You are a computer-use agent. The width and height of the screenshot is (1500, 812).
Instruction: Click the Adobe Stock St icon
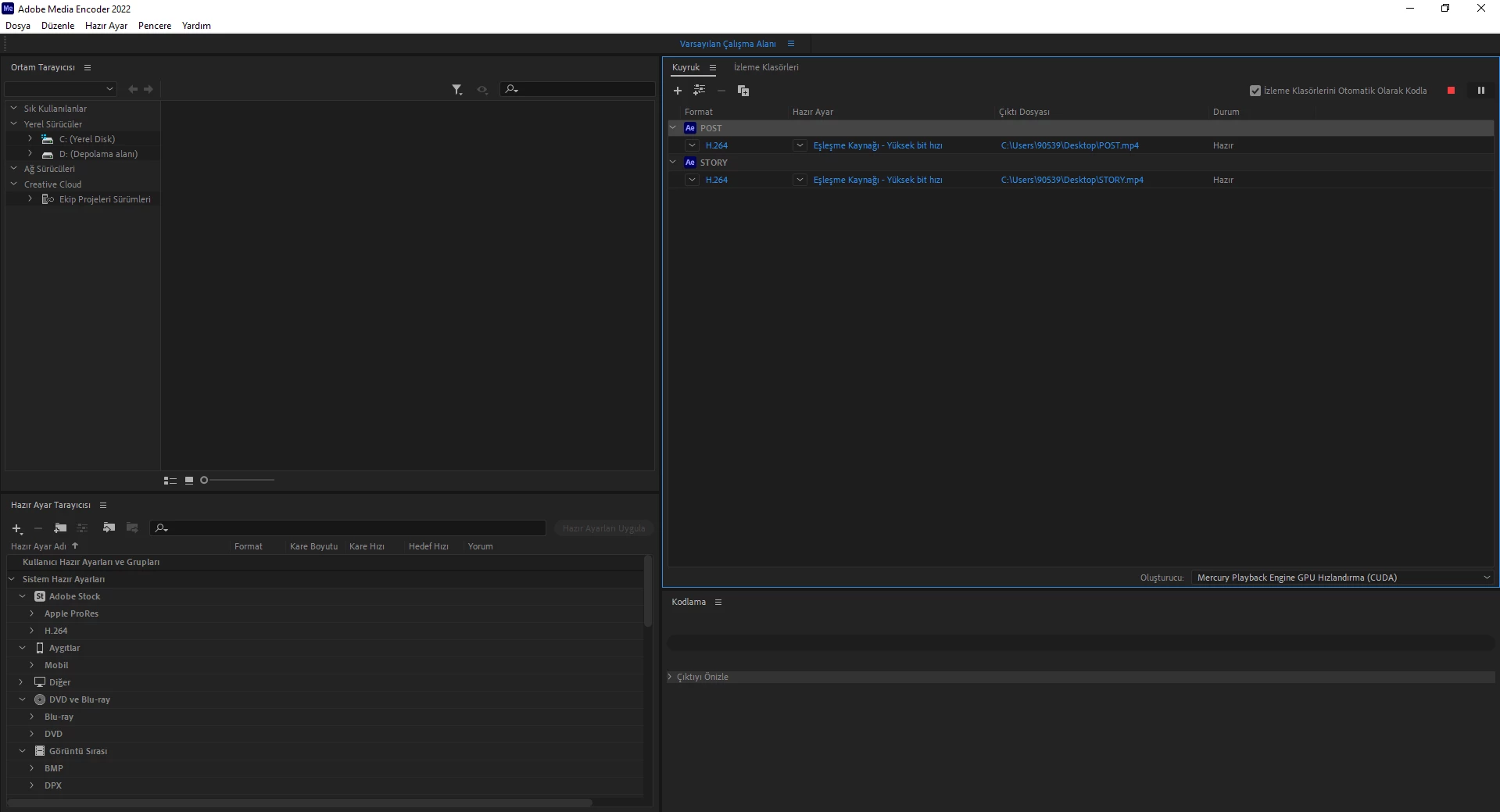click(40, 596)
